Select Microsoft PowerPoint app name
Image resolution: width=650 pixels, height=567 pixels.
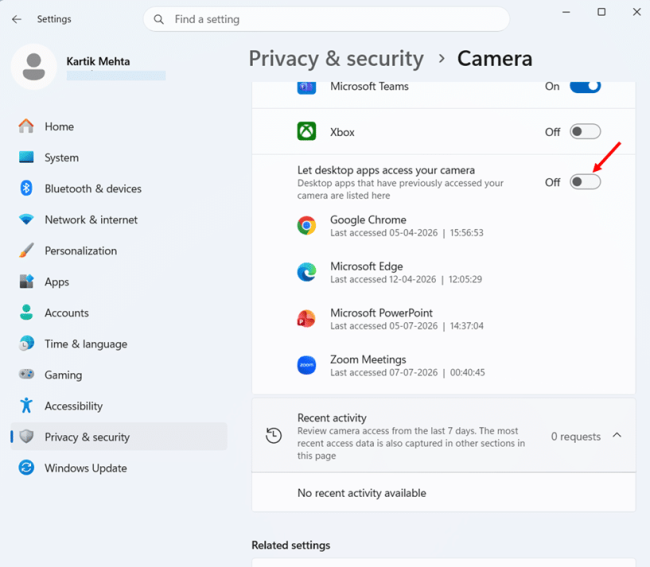click(381, 313)
